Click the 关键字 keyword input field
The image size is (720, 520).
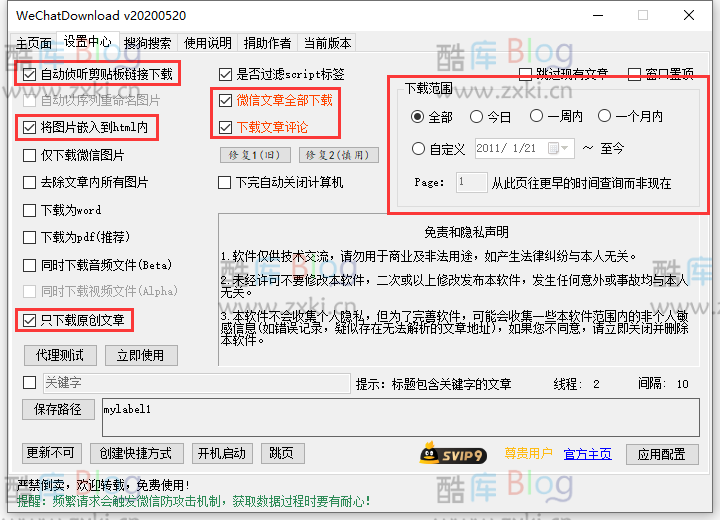click(x=197, y=383)
